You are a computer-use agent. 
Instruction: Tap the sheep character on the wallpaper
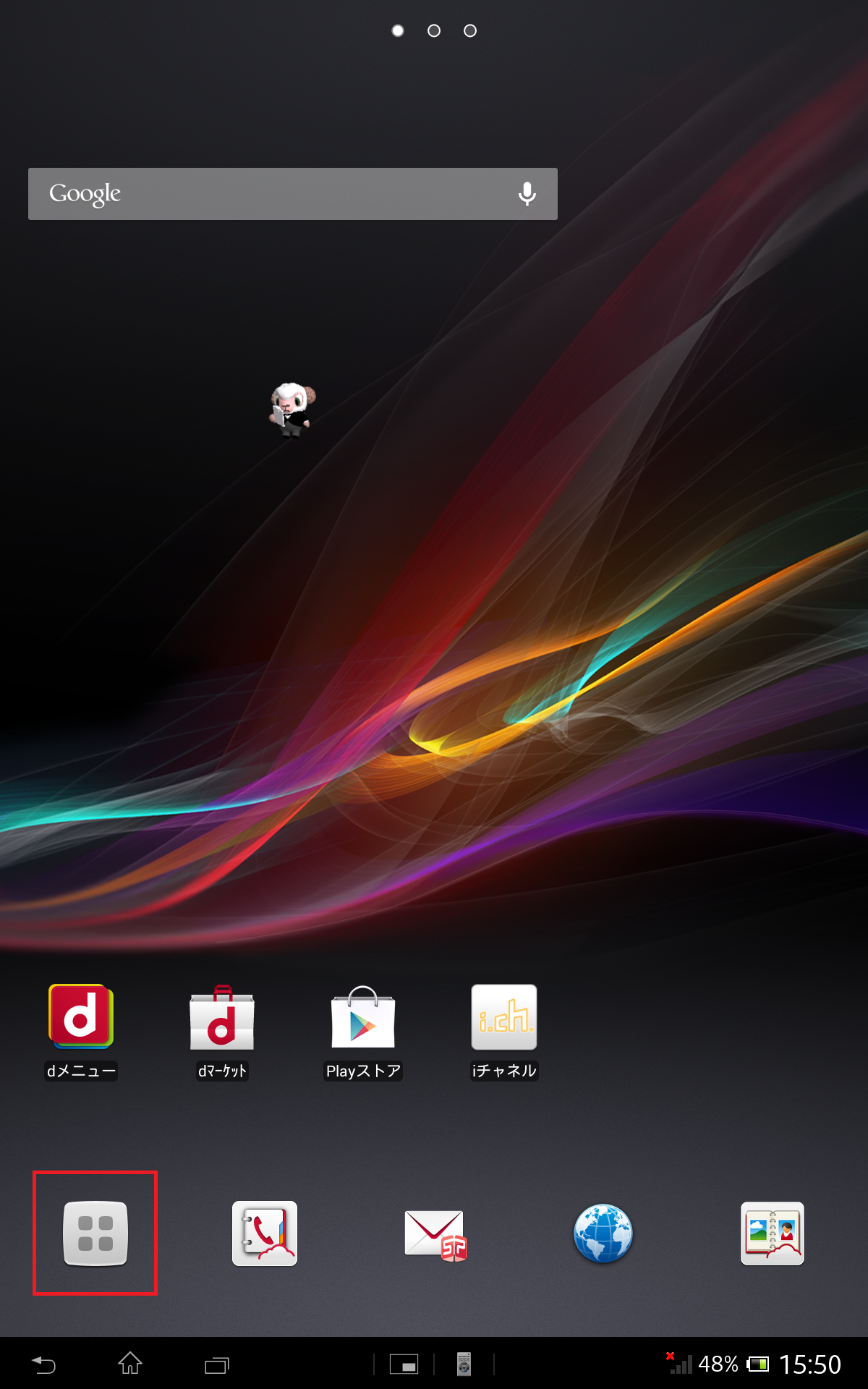[x=292, y=409]
